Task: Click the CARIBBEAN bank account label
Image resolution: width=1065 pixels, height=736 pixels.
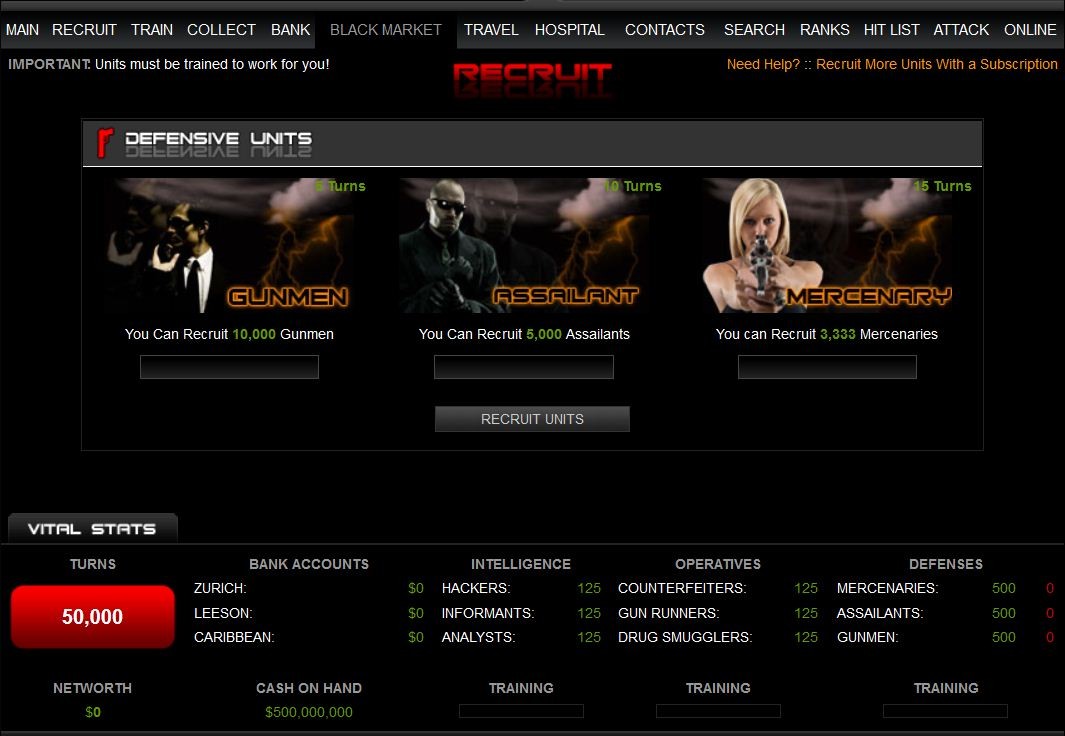Action: coord(234,638)
